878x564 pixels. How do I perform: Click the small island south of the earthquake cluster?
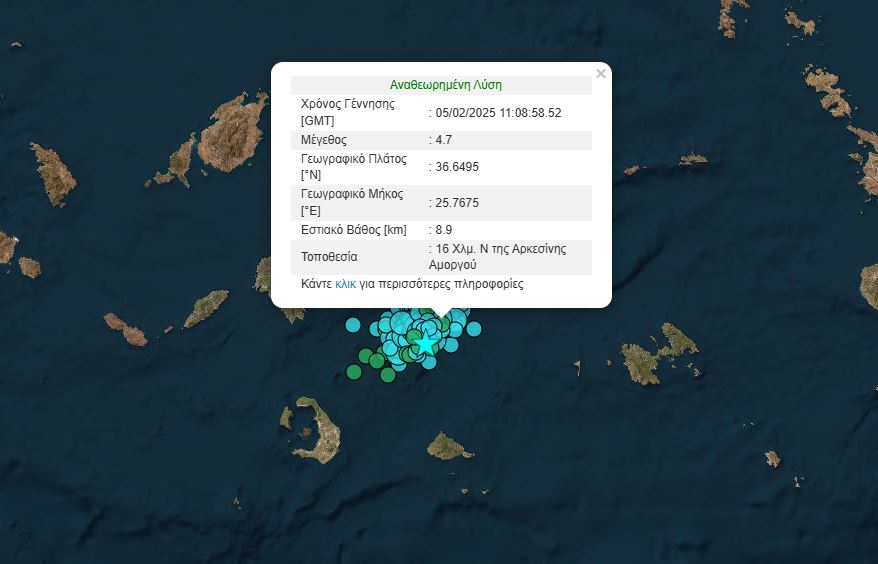coord(448,447)
